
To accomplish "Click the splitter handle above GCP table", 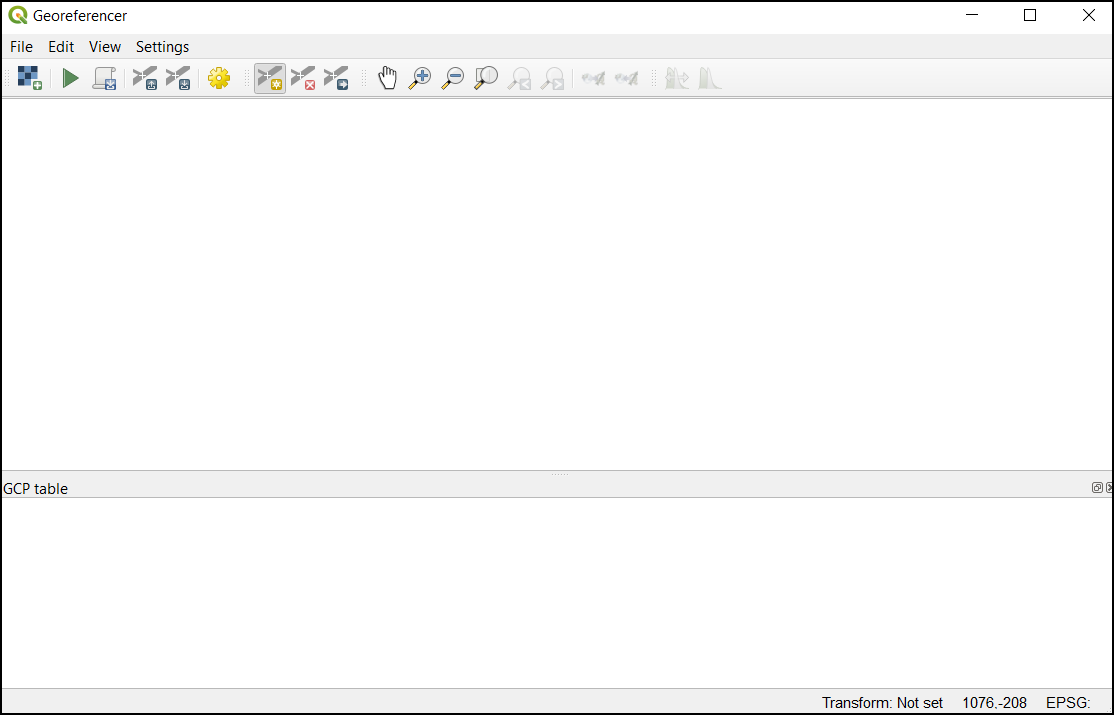I will point(558,474).
